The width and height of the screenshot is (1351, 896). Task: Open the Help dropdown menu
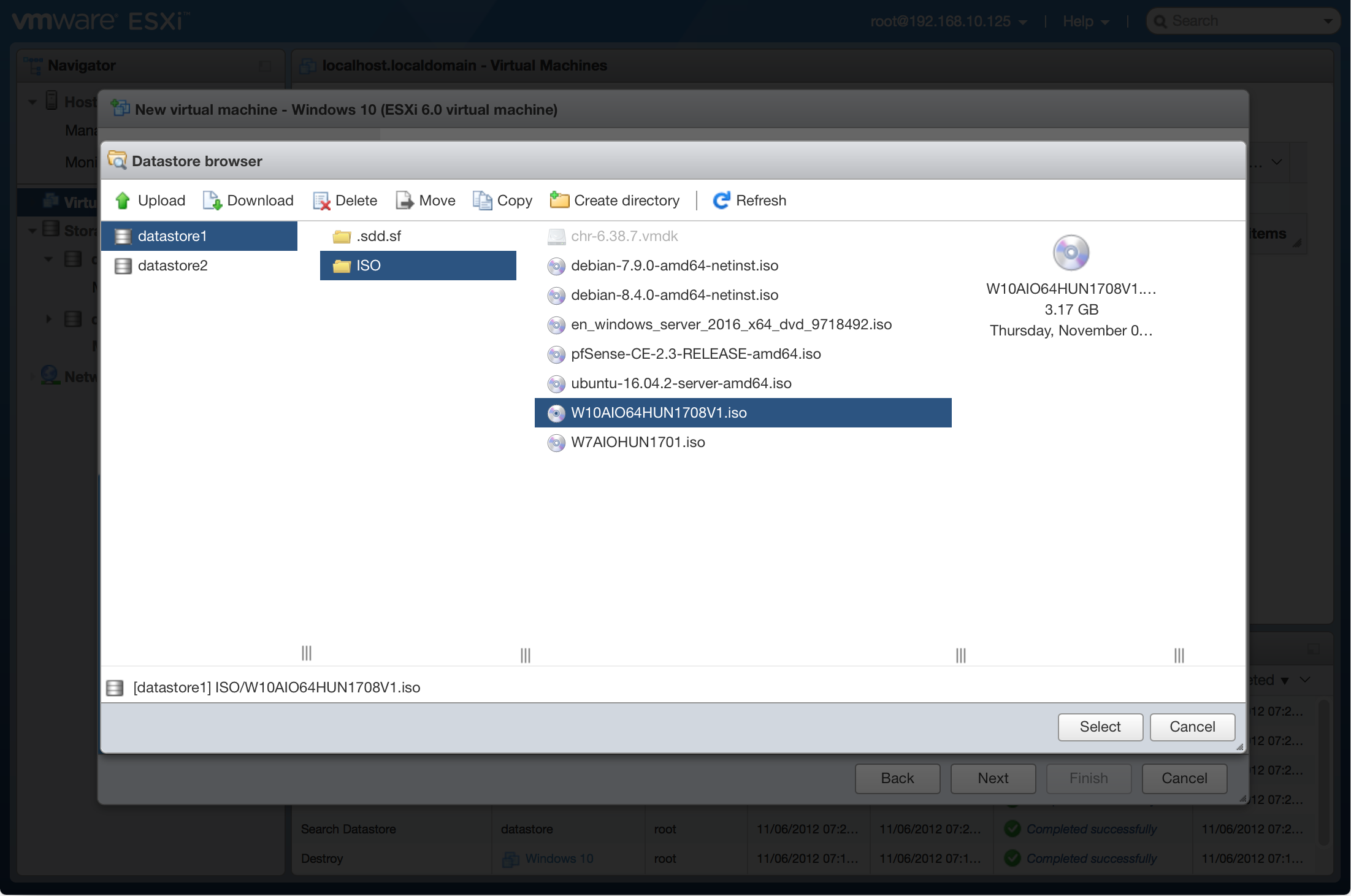tap(1085, 21)
